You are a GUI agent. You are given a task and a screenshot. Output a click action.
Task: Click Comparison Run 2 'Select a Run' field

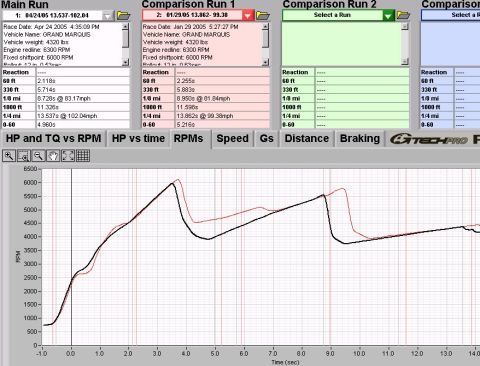[x=332, y=15]
